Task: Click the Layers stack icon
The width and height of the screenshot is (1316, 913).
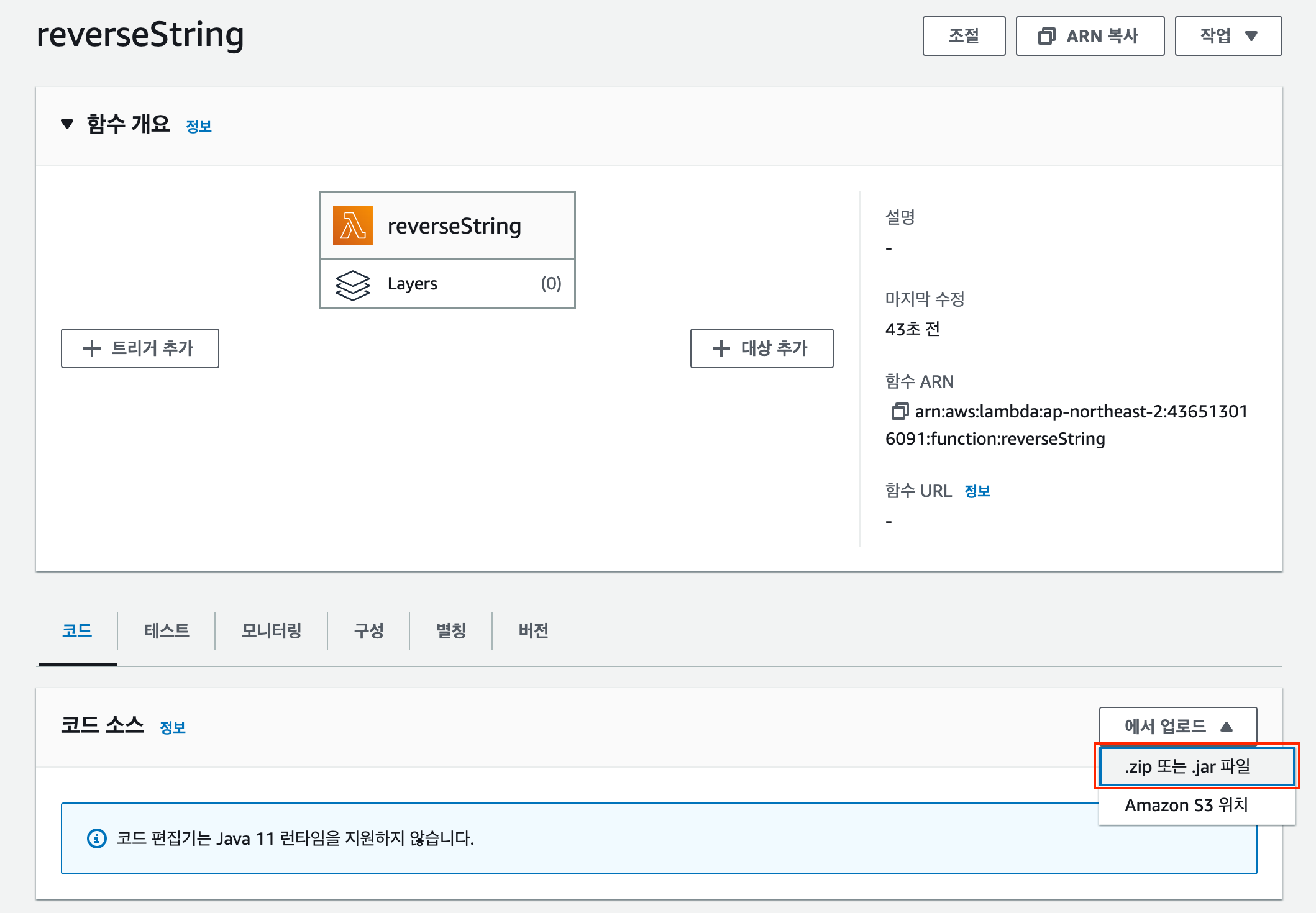Action: point(352,284)
